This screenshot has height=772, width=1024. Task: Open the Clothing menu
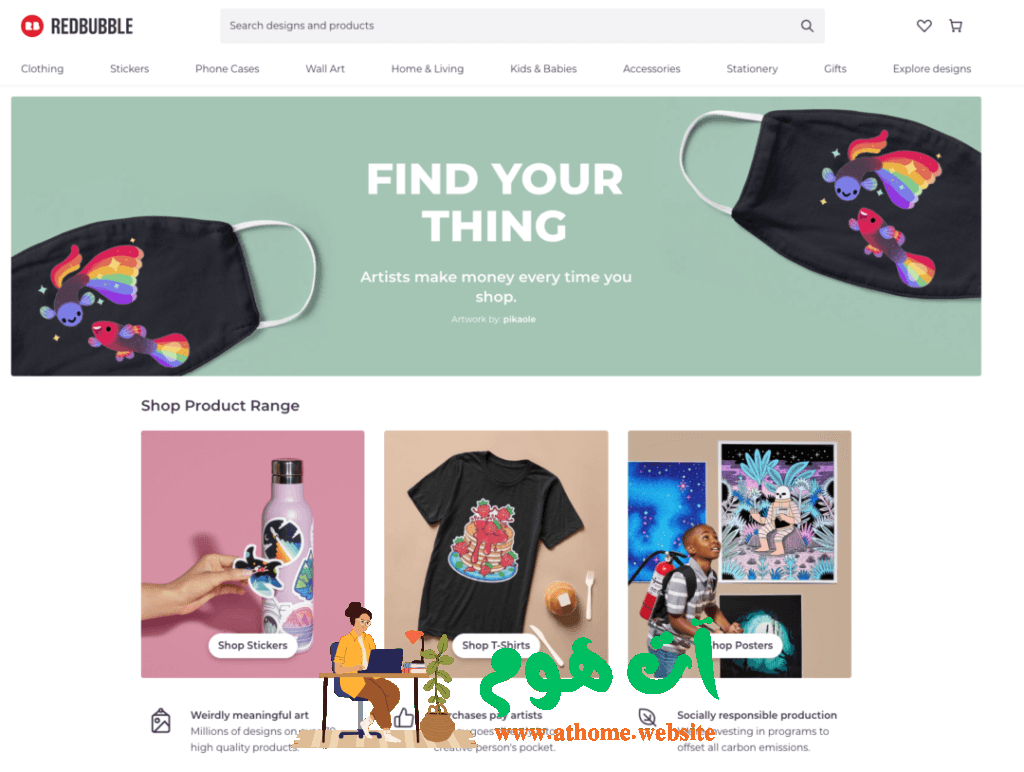(42, 69)
